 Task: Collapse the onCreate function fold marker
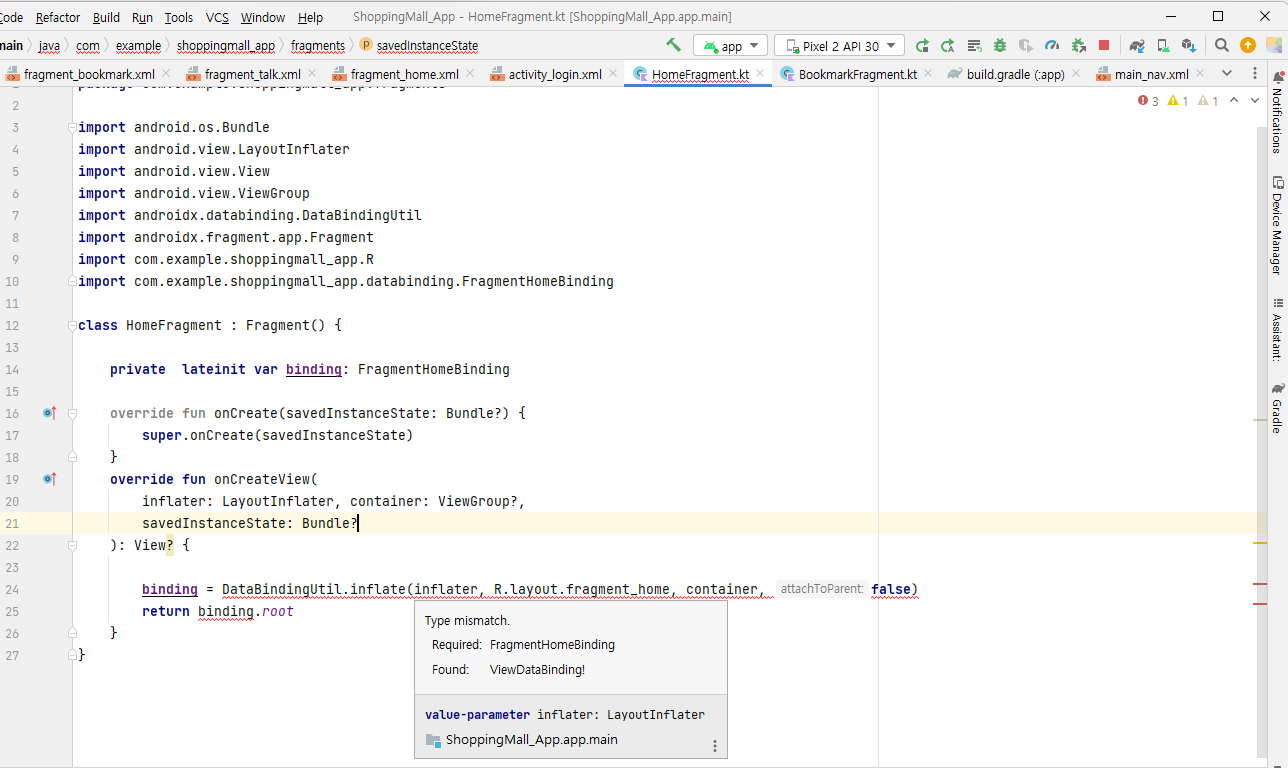(72, 413)
